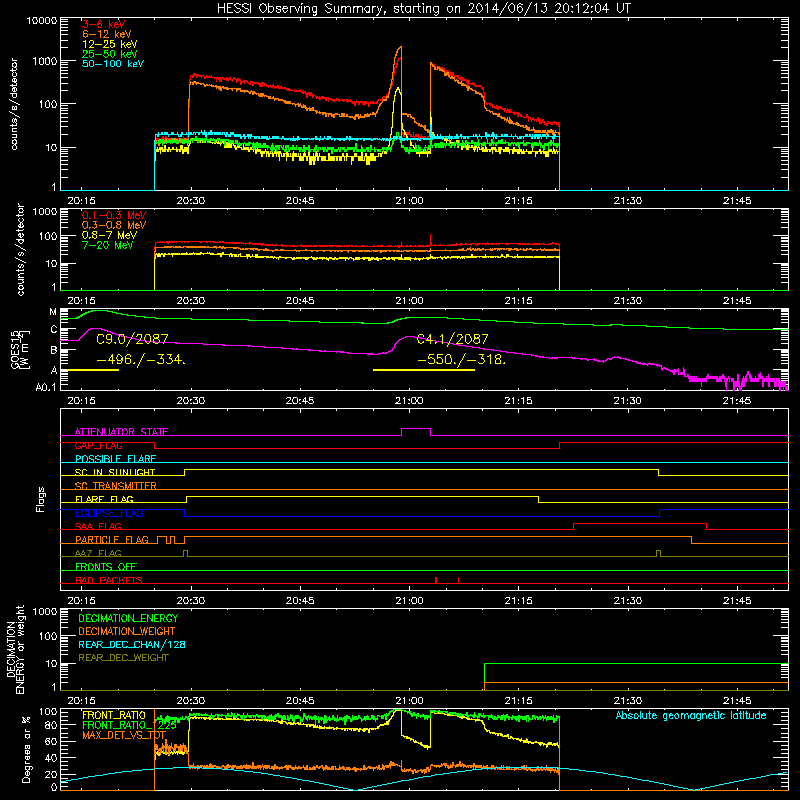Click the C9.0/2087 flare annotation
Image resolution: width=800 pixels, height=800 pixels.
coord(132,339)
